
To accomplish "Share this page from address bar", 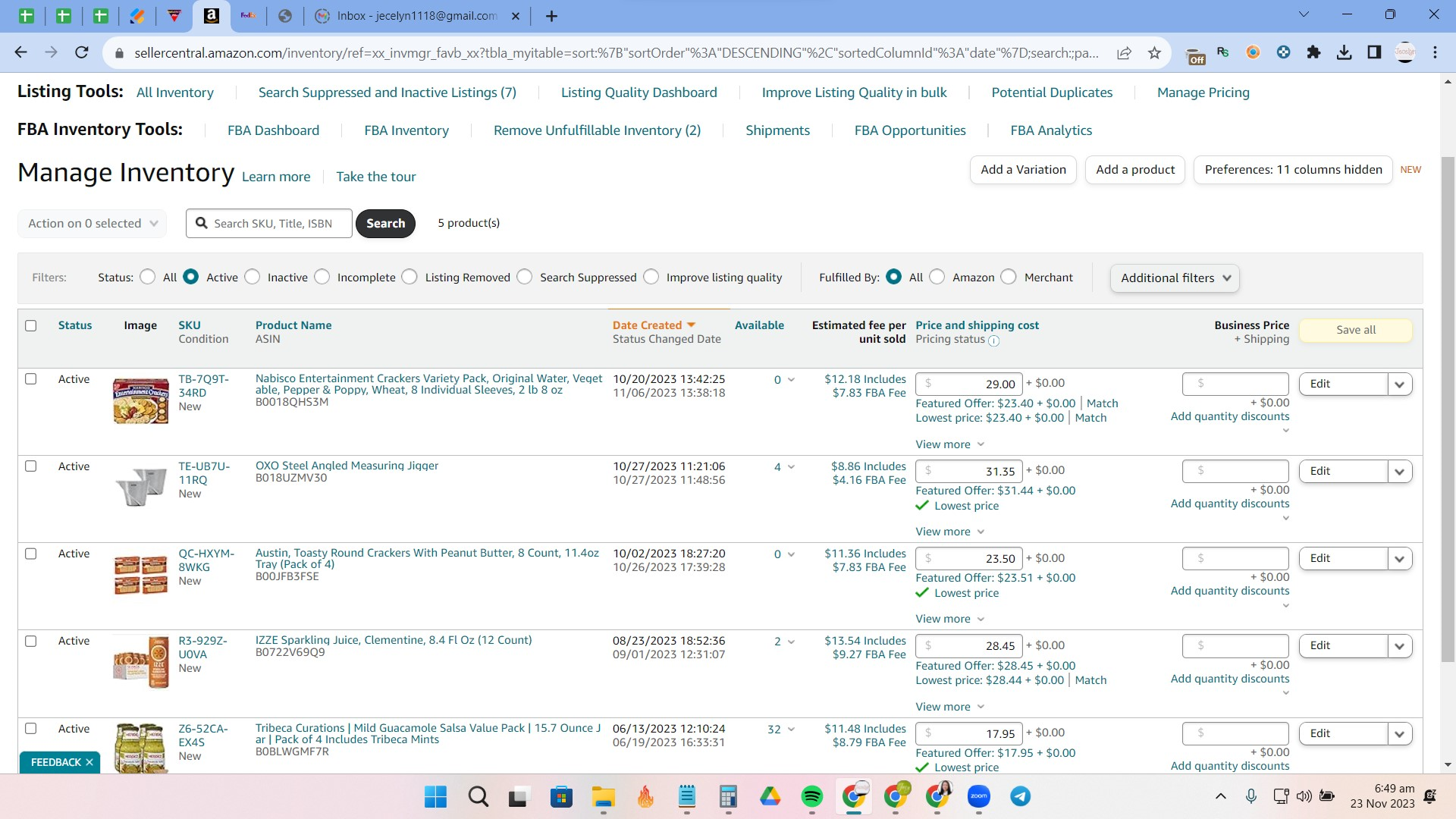I will click(1124, 52).
